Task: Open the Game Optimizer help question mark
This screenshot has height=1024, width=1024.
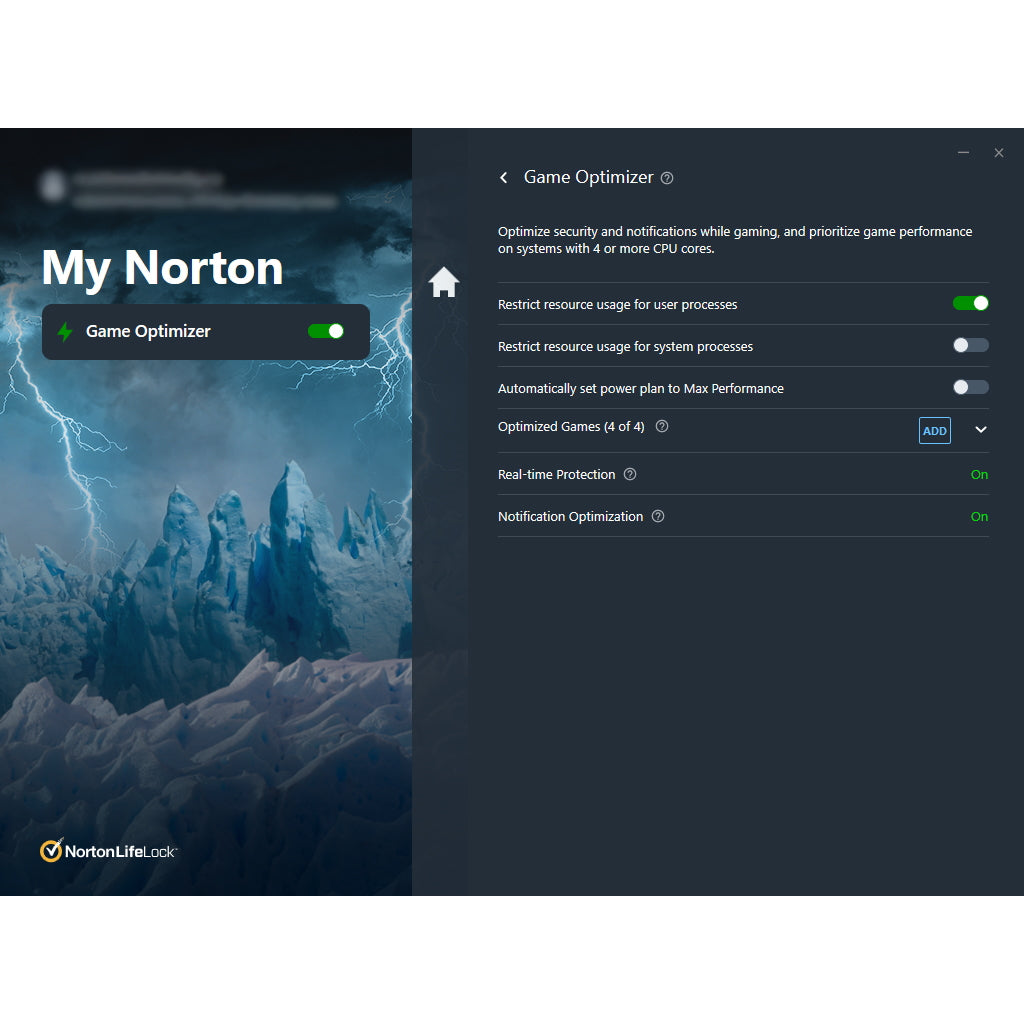Action: click(x=667, y=177)
